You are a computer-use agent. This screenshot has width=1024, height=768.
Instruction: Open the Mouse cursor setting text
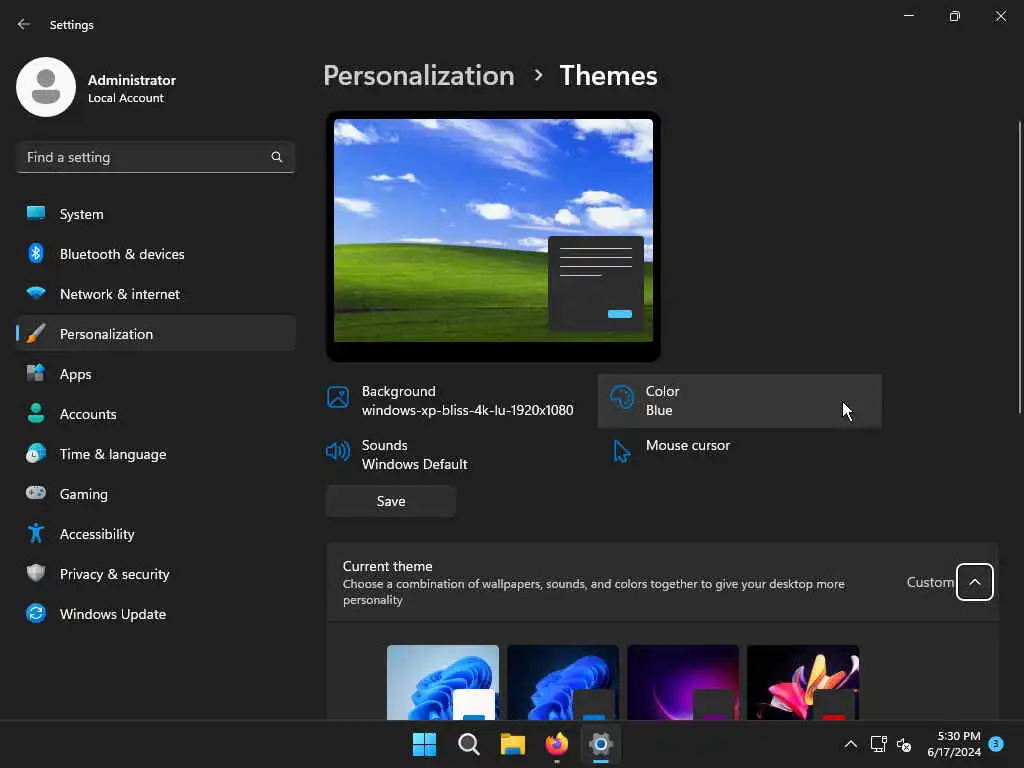click(x=688, y=445)
